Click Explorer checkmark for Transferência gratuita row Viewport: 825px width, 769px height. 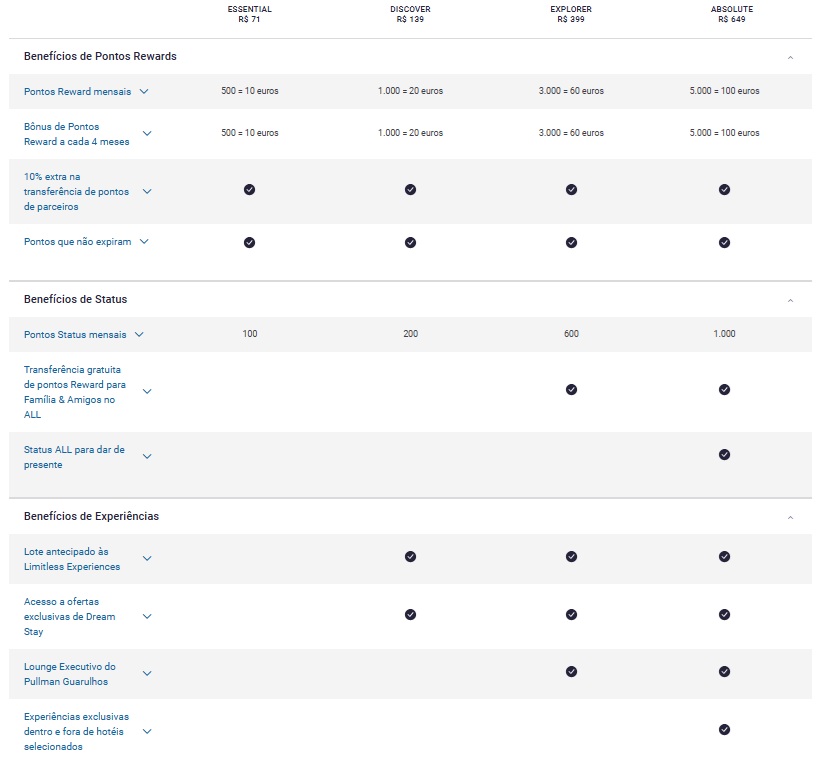(571, 389)
